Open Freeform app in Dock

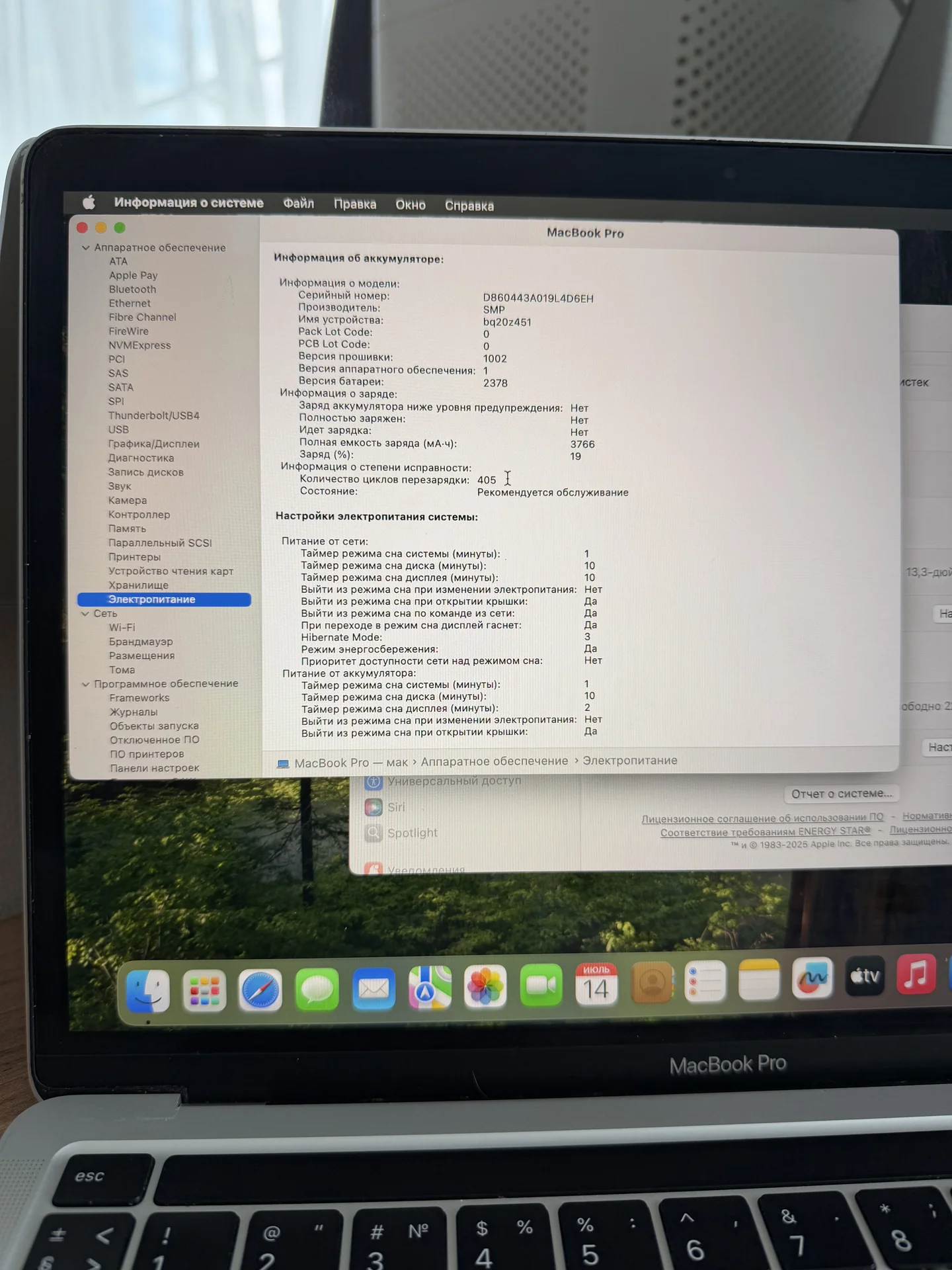pyautogui.click(x=813, y=978)
